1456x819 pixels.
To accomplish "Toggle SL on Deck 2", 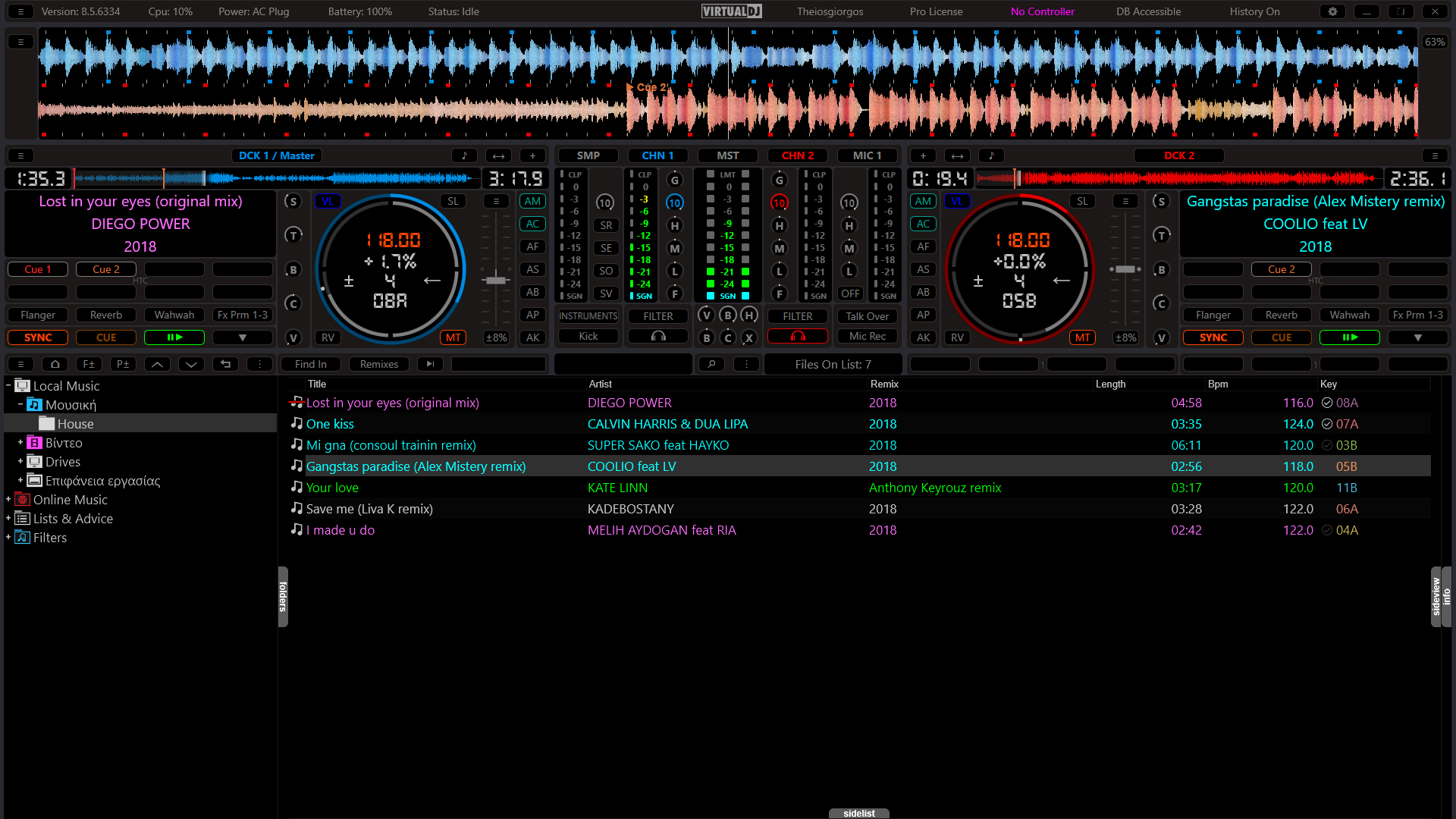I will 1082,201.
